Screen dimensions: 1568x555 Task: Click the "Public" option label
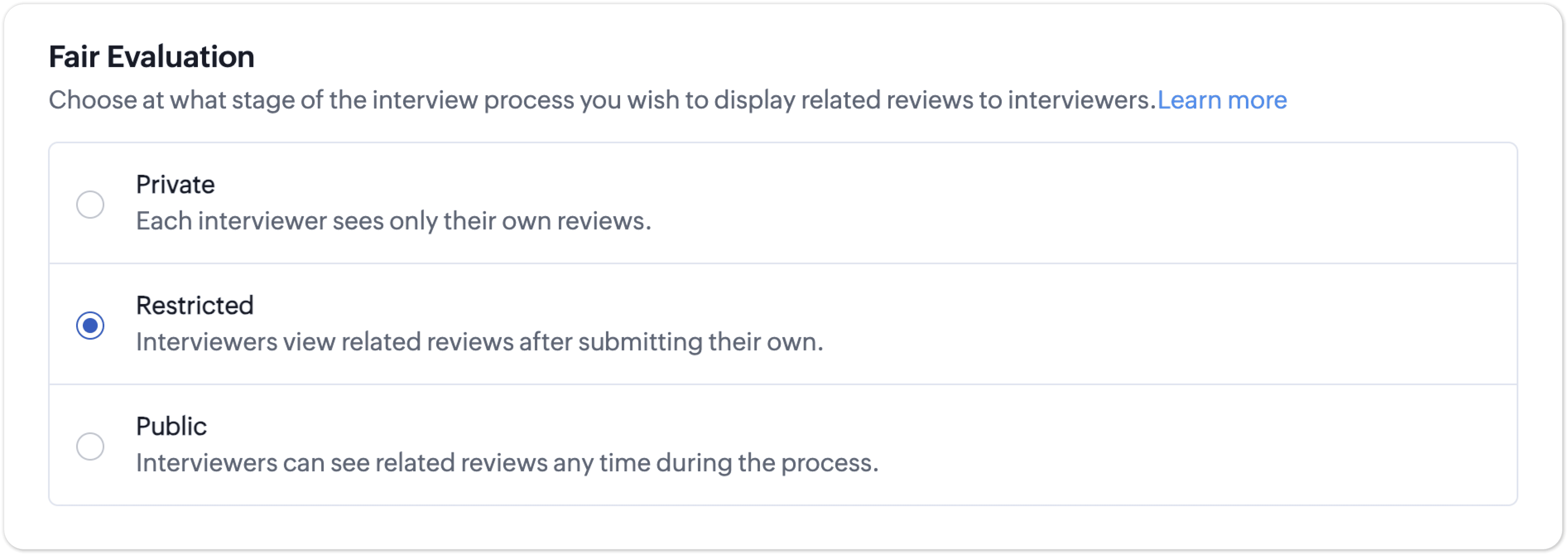pos(172,426)
